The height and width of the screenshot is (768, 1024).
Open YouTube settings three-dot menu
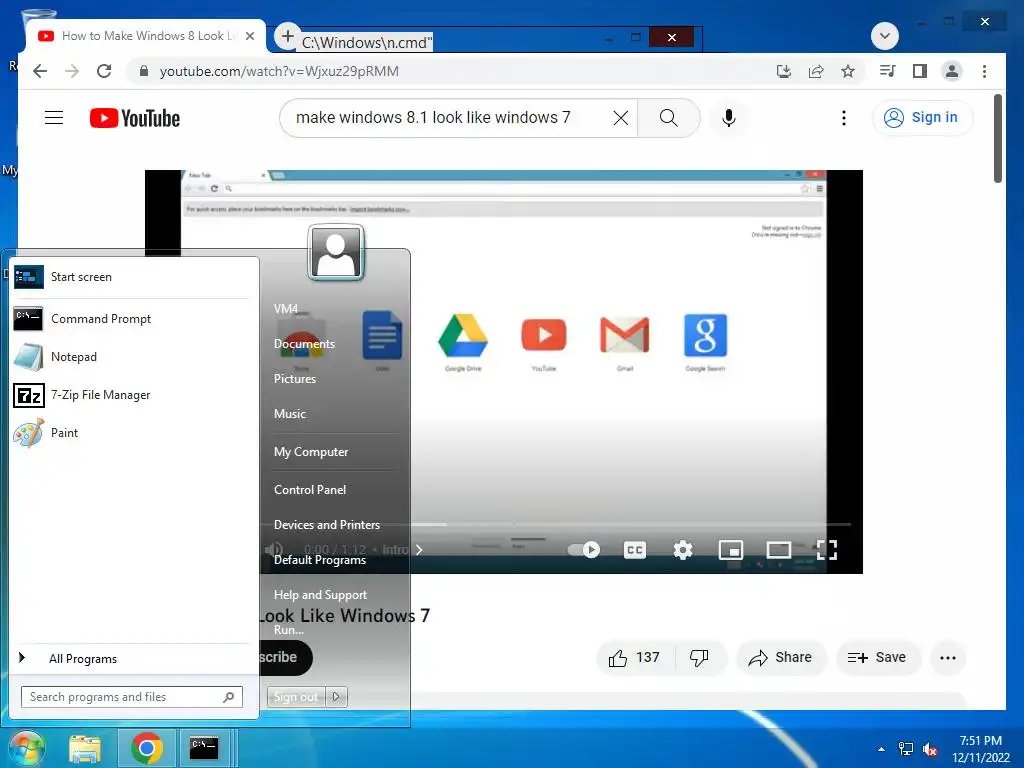click(844, 118)
